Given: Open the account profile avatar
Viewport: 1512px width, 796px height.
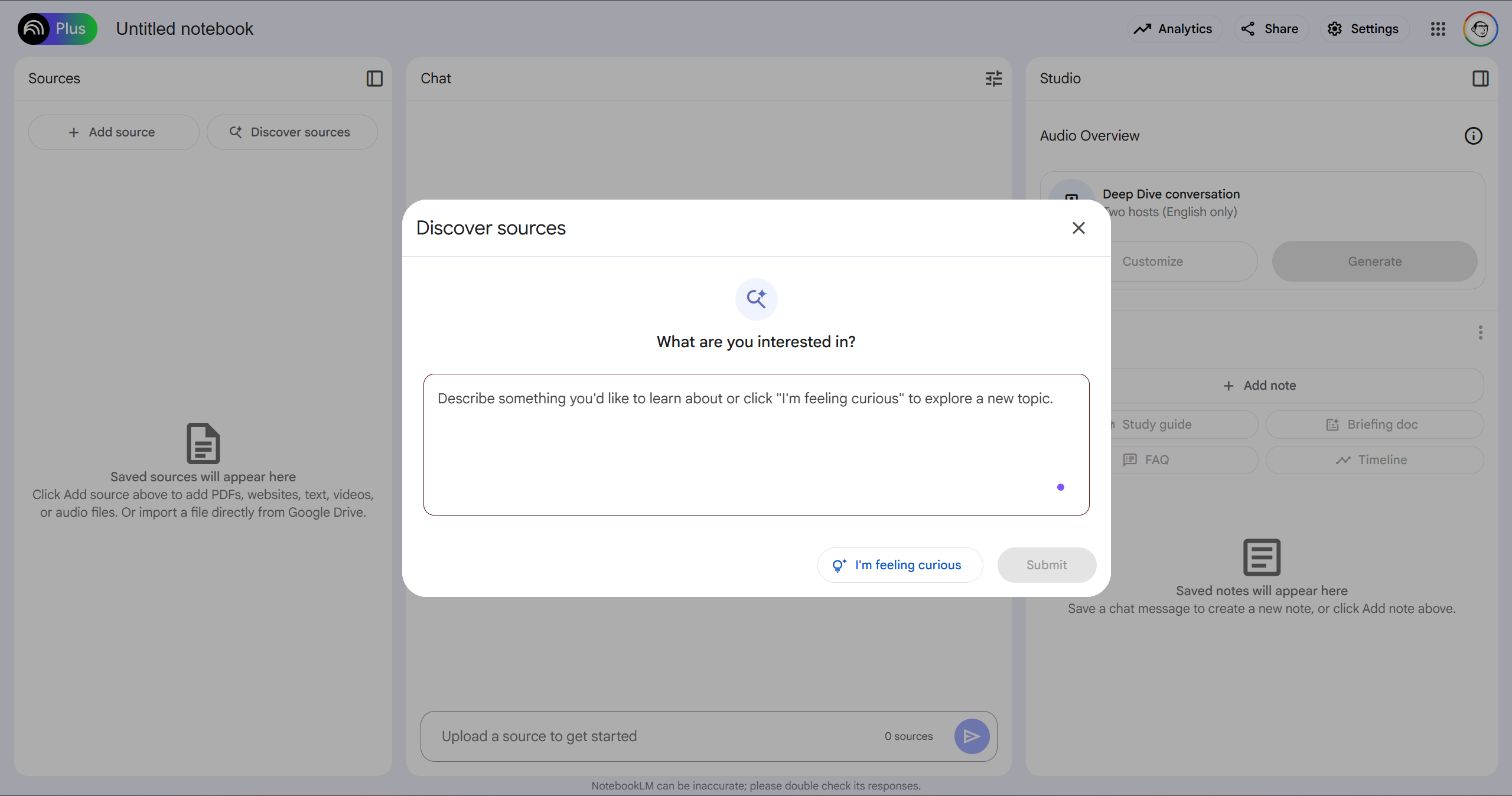Looking at the screenshot, I should (x=1480, y=29).
